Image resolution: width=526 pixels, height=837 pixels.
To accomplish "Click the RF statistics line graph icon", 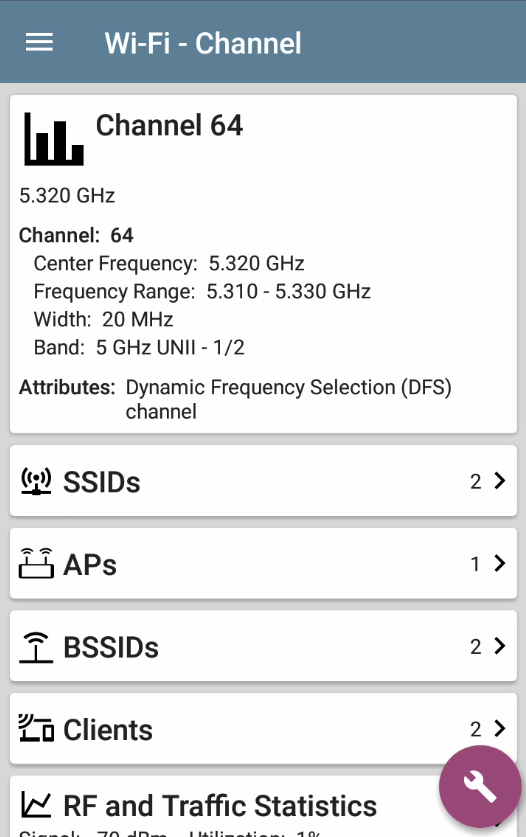I will point(36,805).
